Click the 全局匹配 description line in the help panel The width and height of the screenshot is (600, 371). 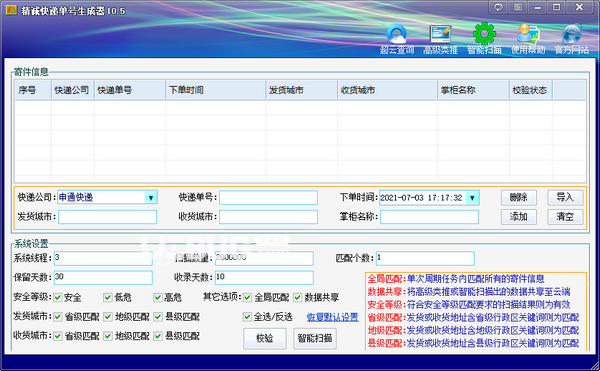tap(456, 279)
